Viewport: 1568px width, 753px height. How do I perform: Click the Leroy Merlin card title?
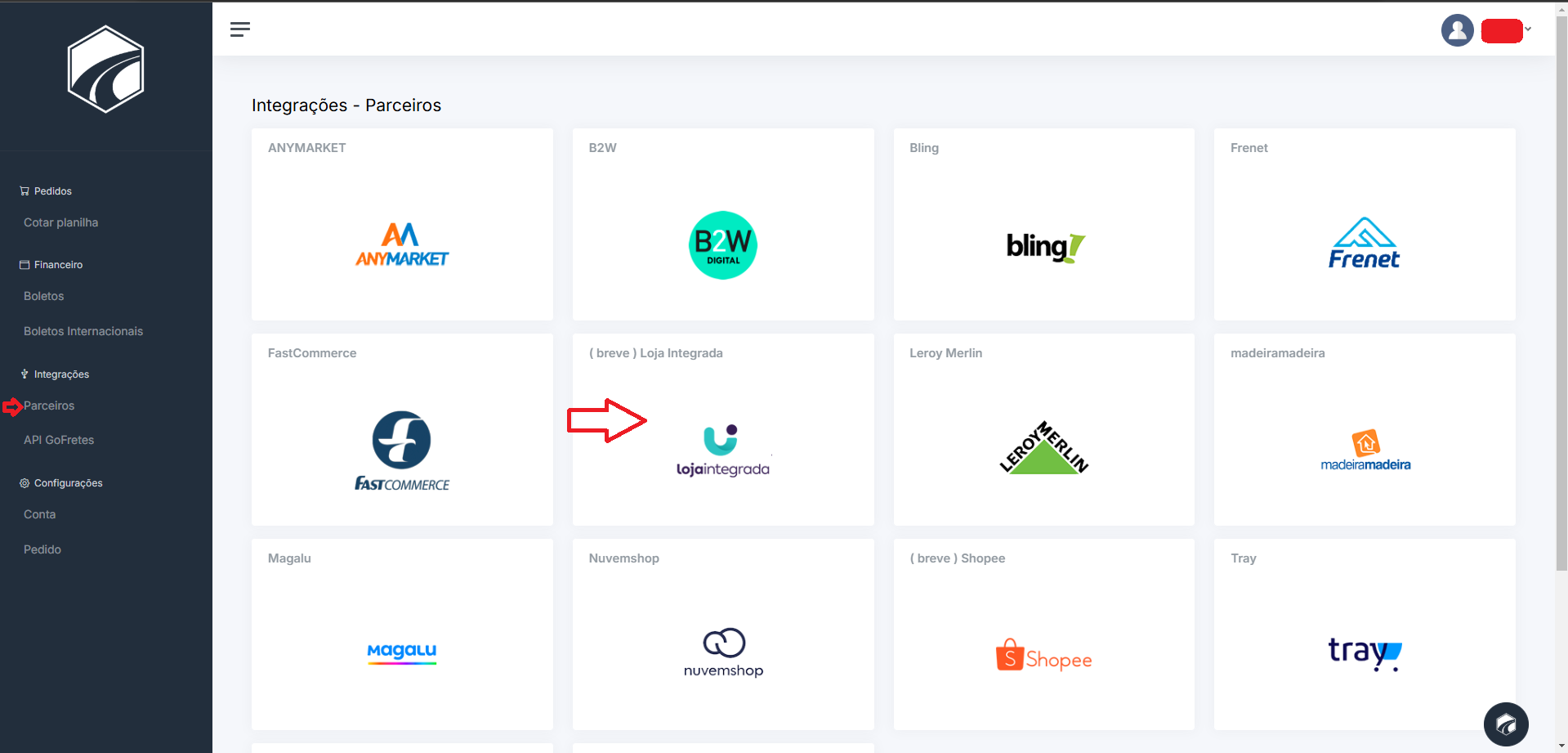click(946, 353)
